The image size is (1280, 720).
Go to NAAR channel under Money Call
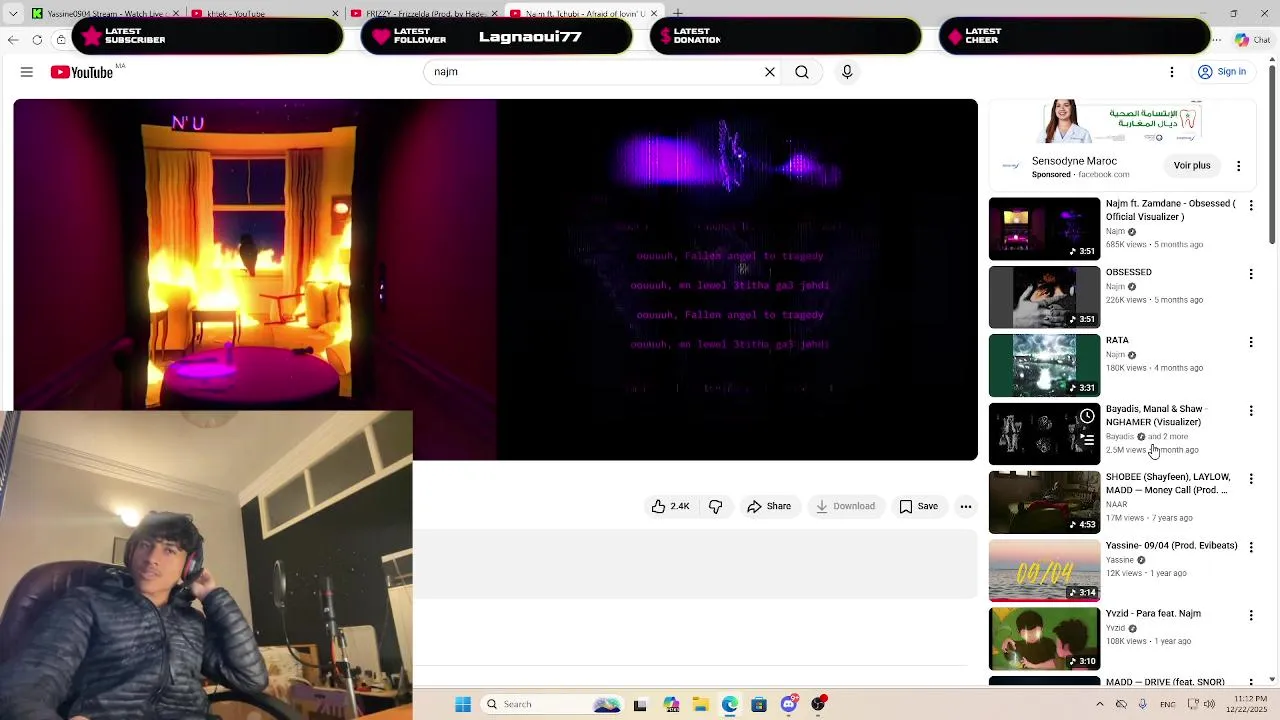coord(1116,504)
